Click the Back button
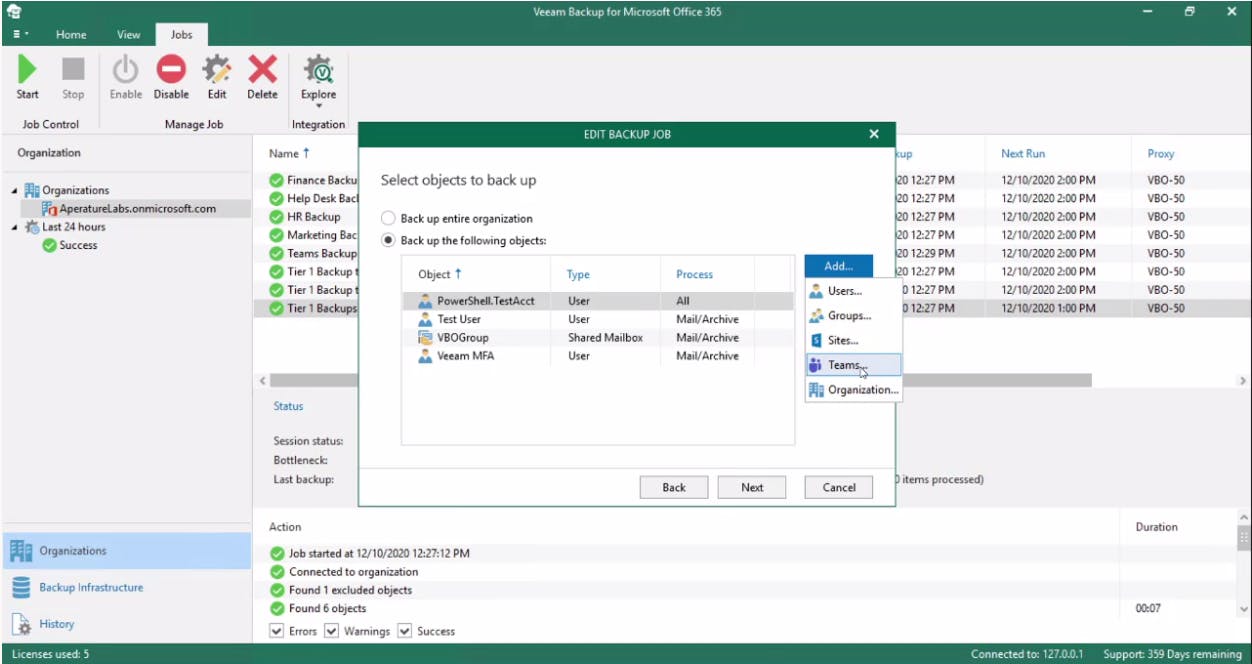This screenshot has height=664, width=1252. 674,487
